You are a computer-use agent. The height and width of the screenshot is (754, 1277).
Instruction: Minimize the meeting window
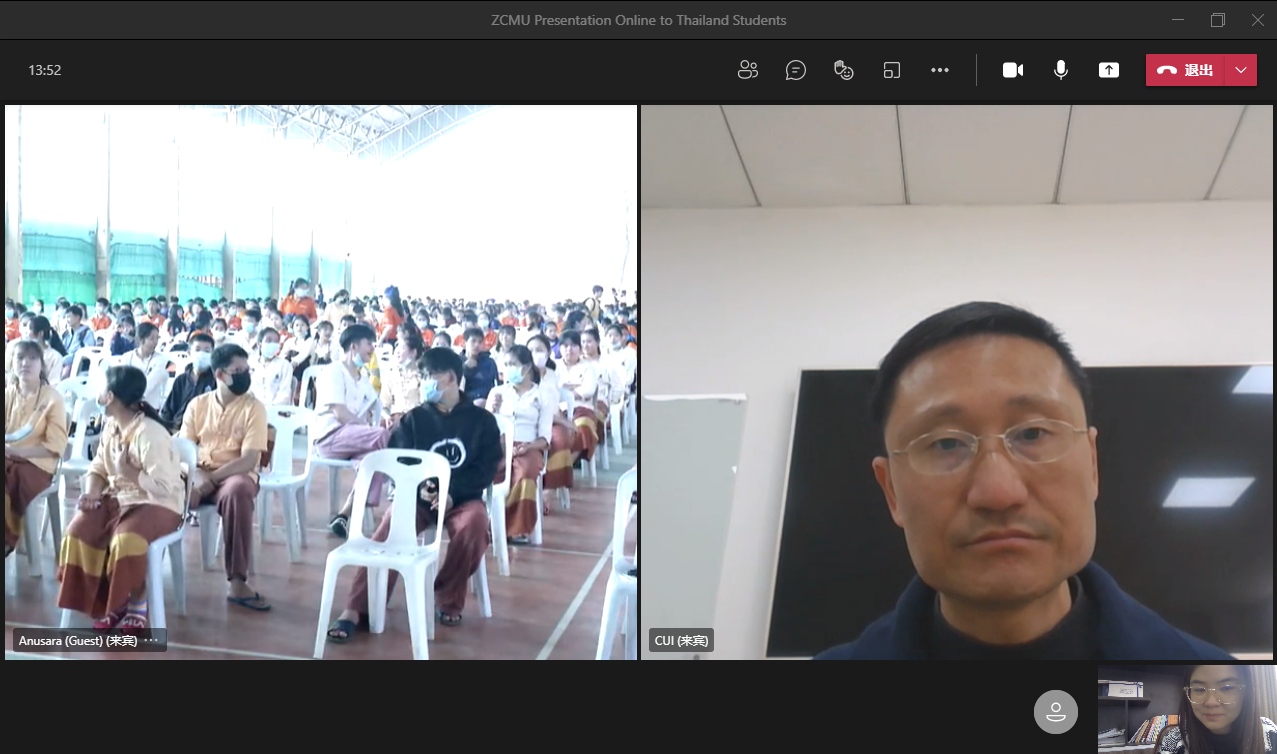1179,20
